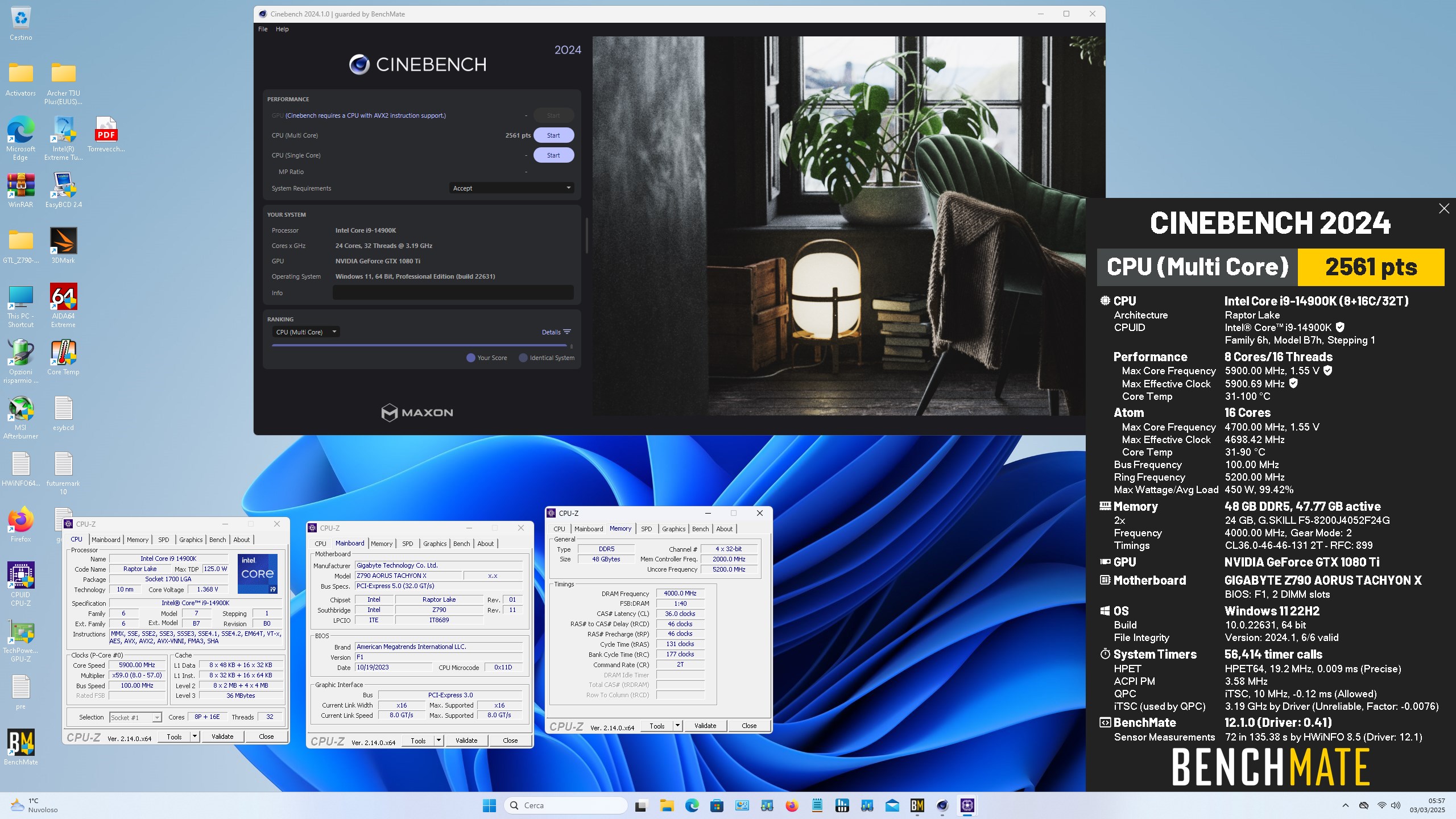This screenshot has width=1456, height=819.
Task: Open the Activators folder on desktop
Action: (20, 80)
